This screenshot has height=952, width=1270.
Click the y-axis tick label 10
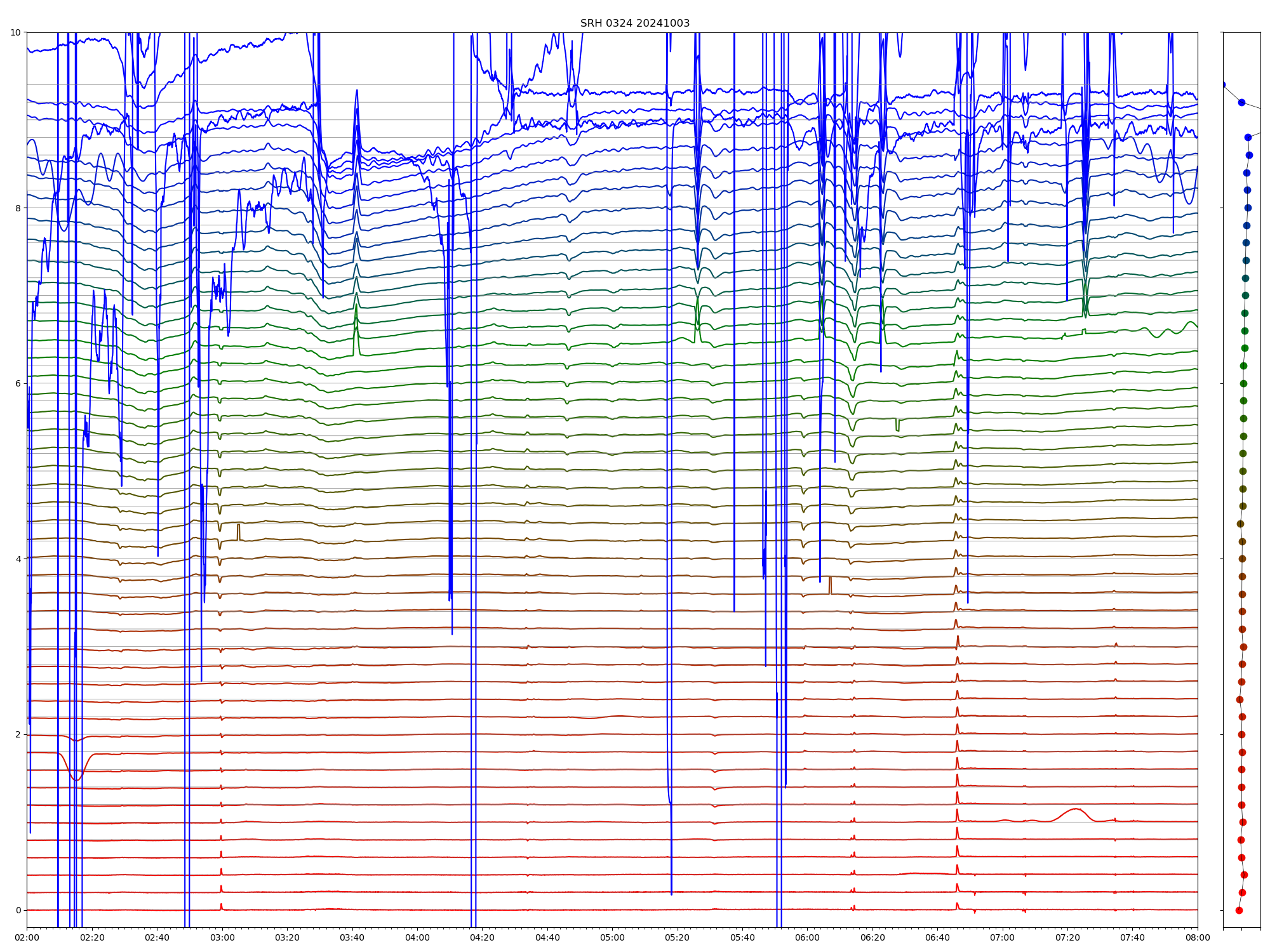pos(16,32)
